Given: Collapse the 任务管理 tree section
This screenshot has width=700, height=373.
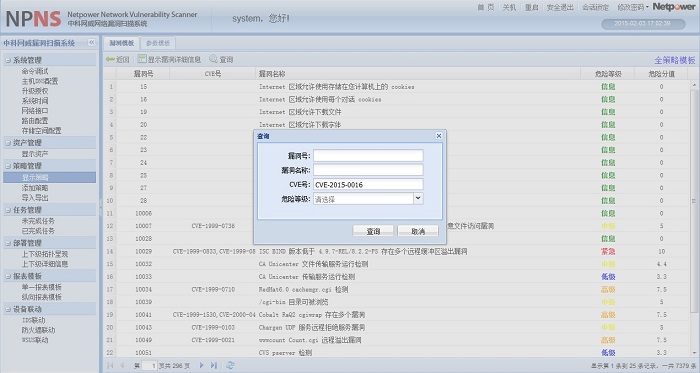Looking at the screenshot, I should (8, 210).
